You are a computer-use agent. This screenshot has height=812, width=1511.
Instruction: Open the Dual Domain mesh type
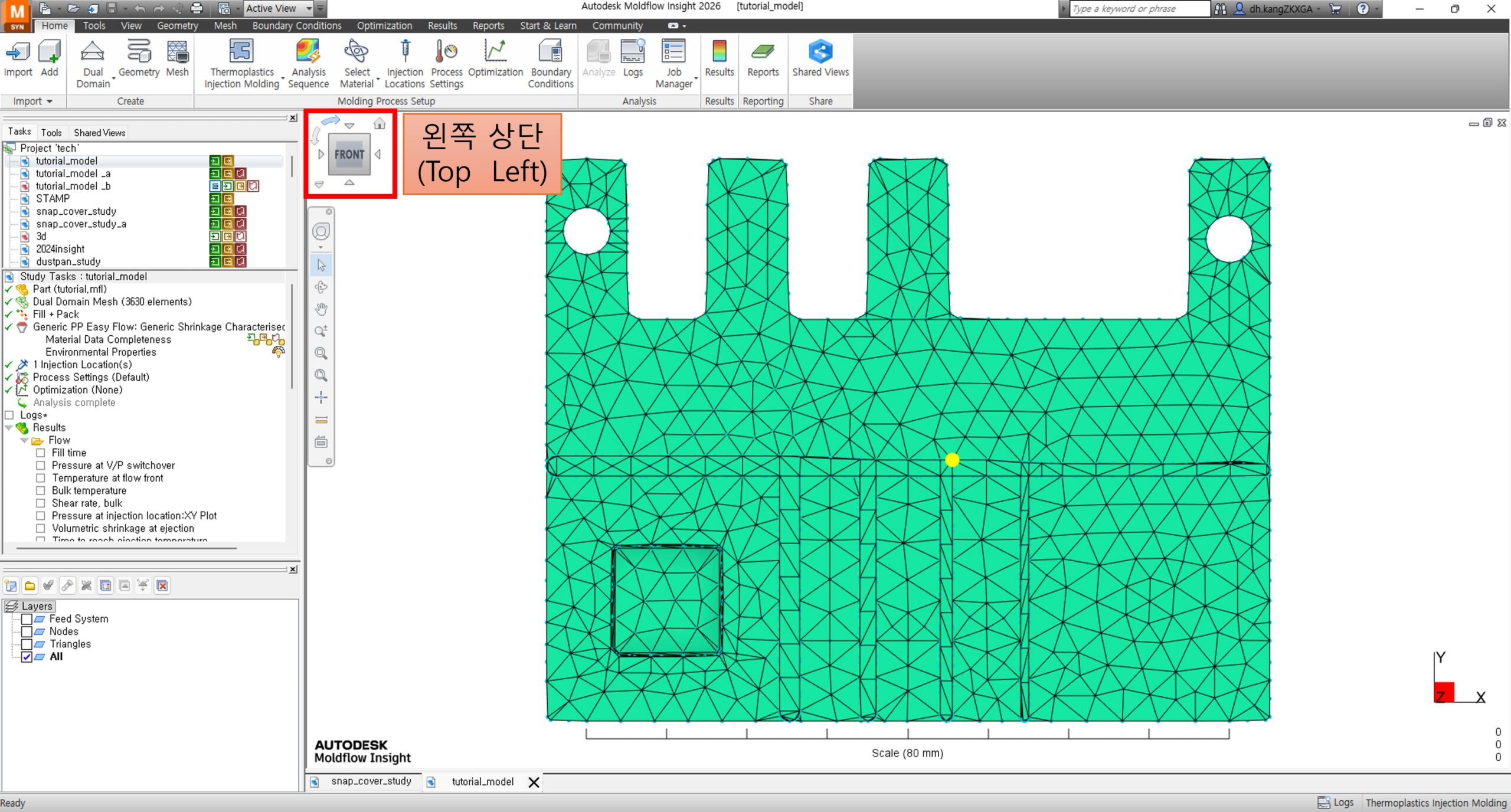(92, 52)
